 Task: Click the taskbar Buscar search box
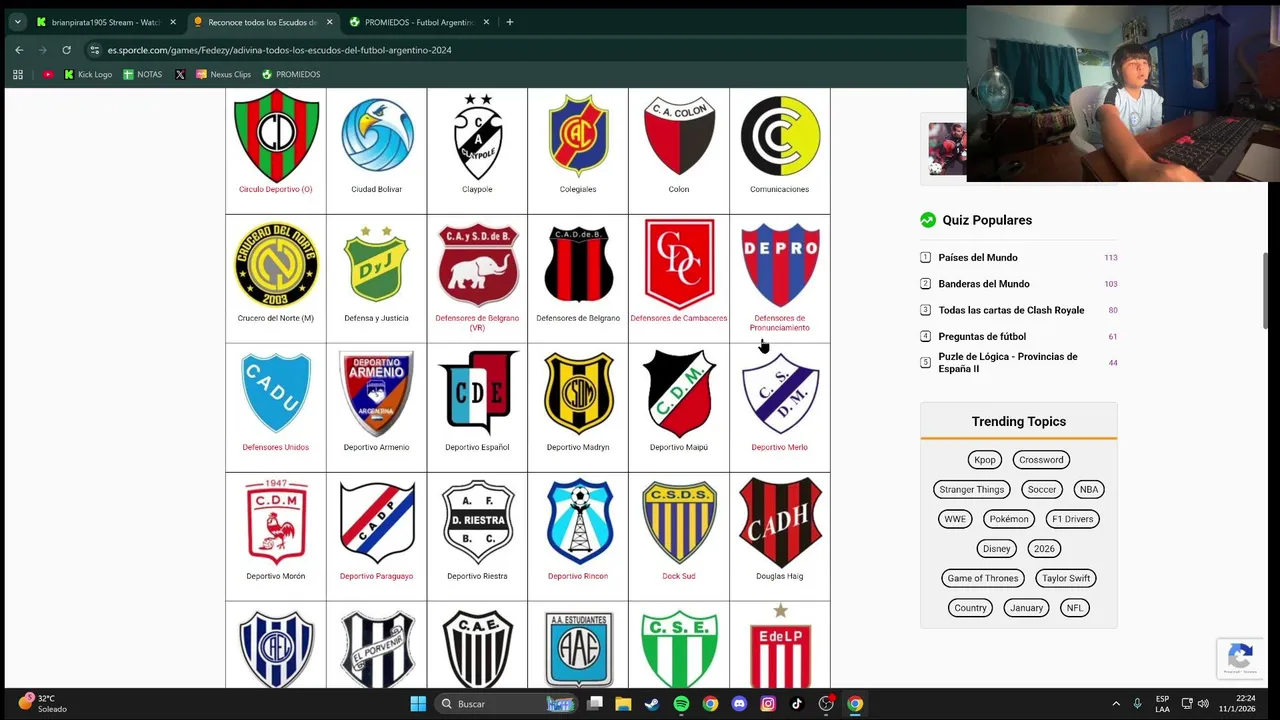[x=507, y=704]
